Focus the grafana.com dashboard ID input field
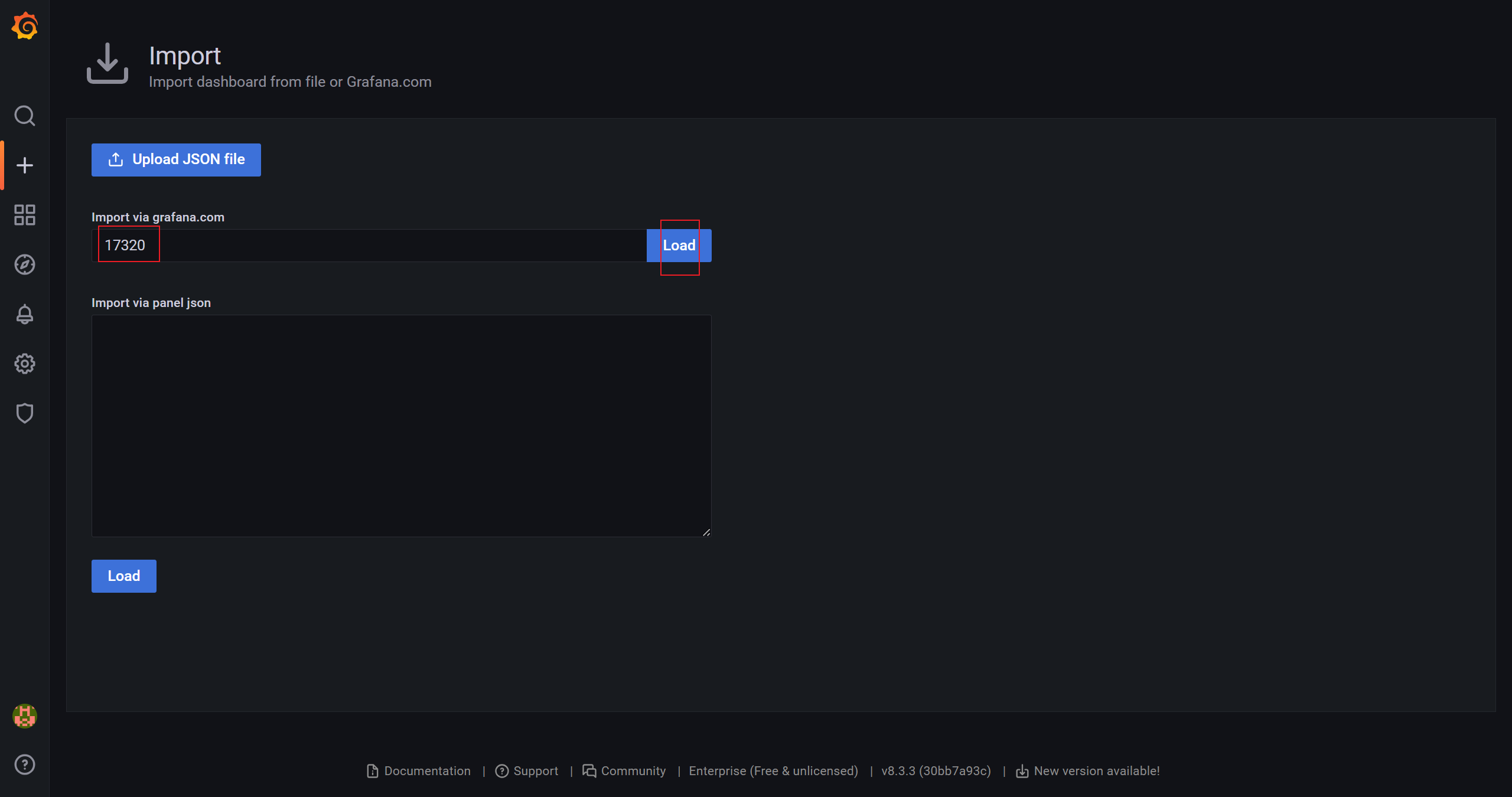This screenshot has width=1512, height=797. coord(369,246)
